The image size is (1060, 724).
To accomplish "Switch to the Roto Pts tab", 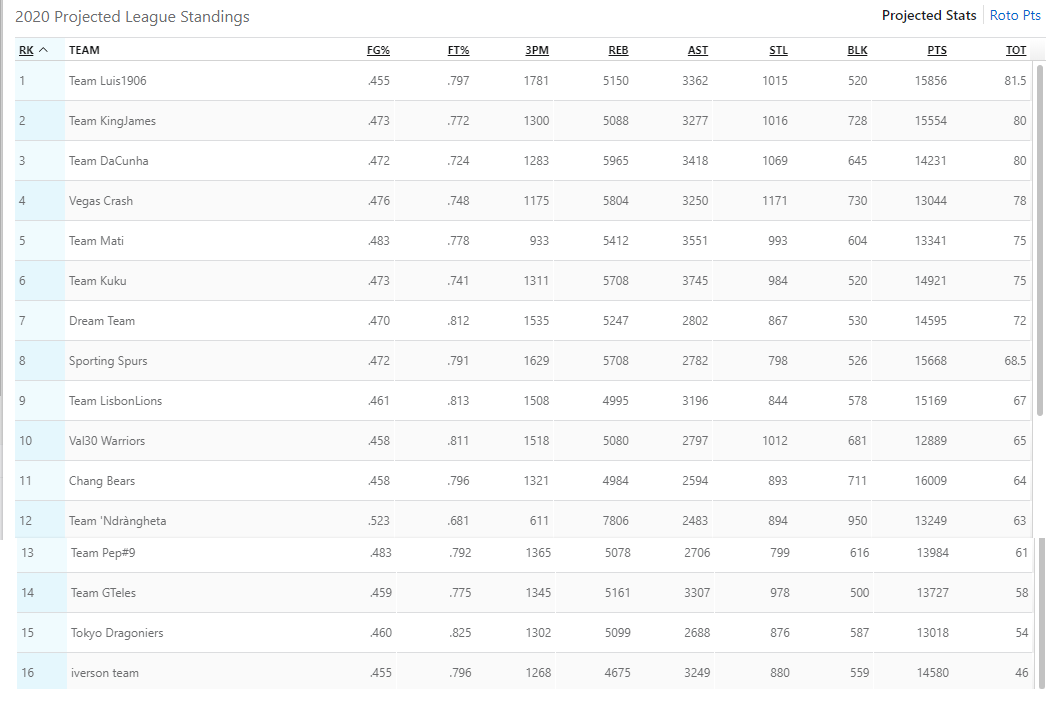I will click(1015, 15).
